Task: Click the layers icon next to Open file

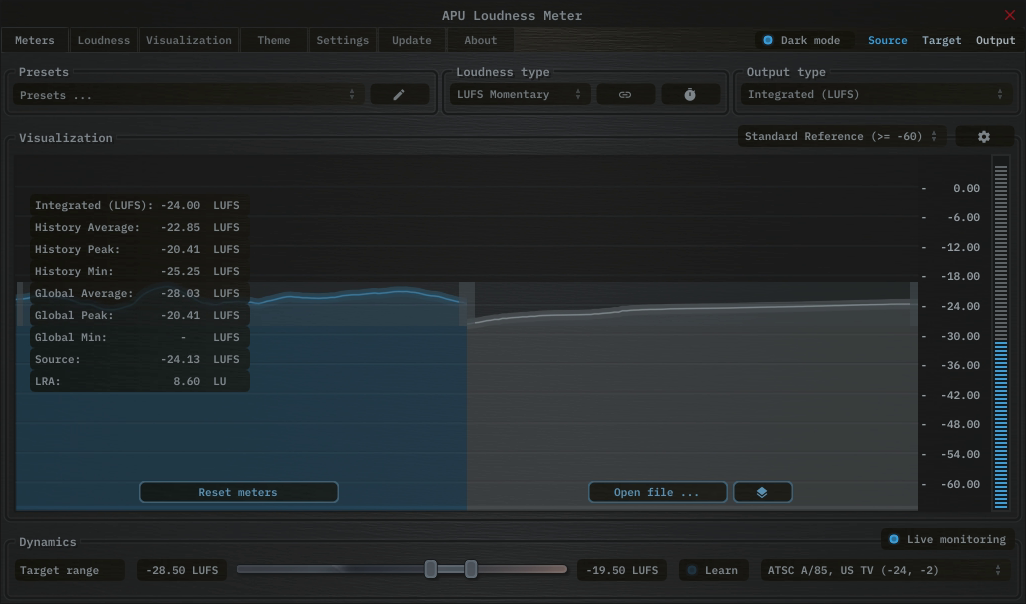Action: pos(762,491)
